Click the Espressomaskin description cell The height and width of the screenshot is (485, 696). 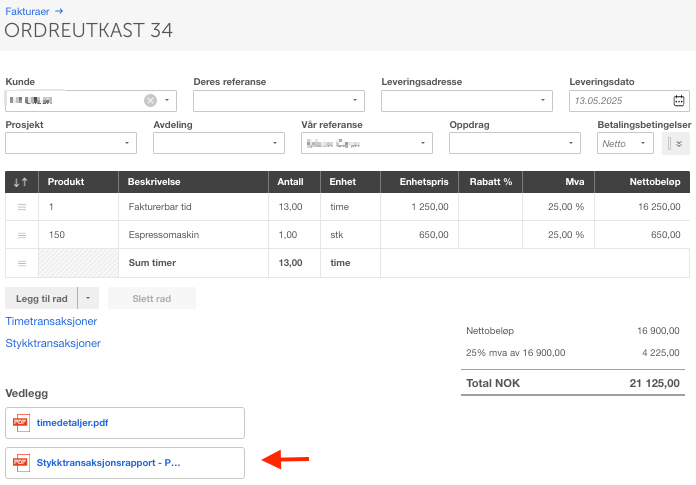[x=194, y=235]
